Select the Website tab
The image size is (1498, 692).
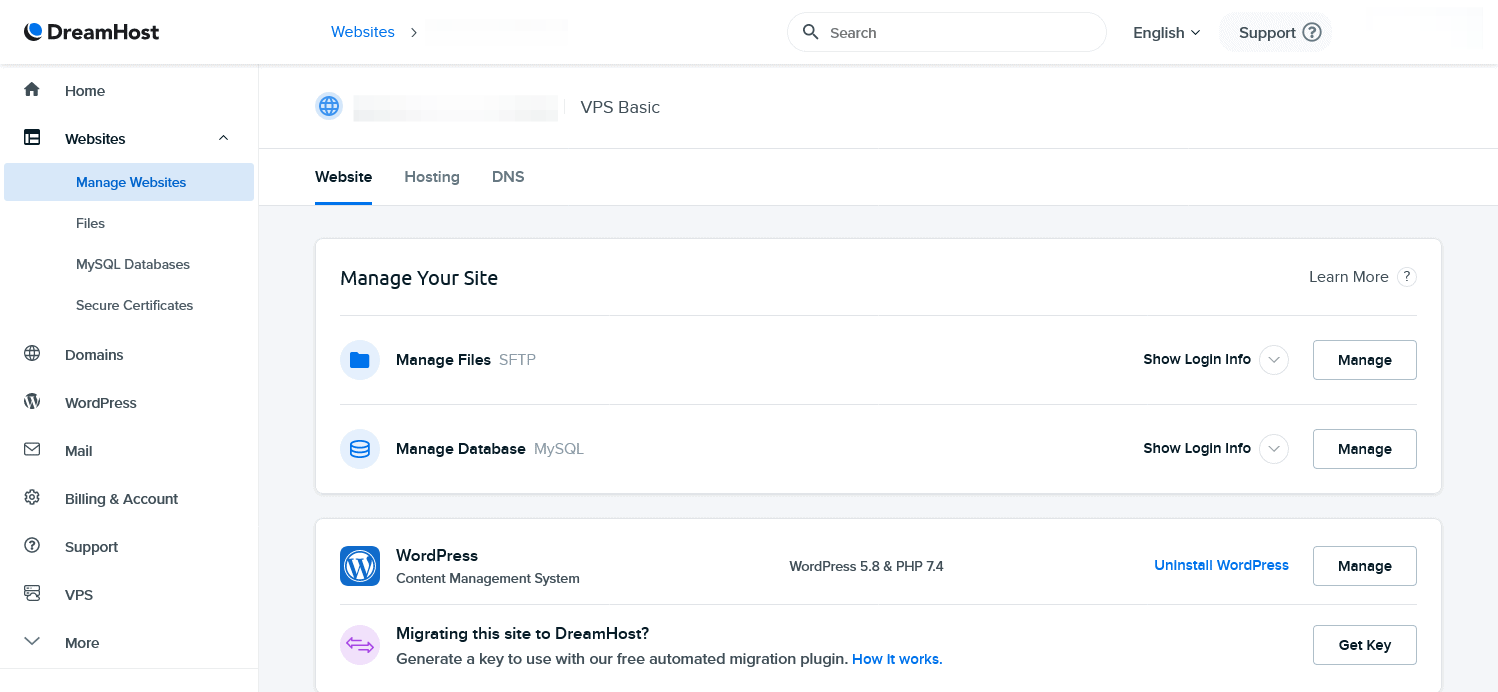[x=343, y=177]
